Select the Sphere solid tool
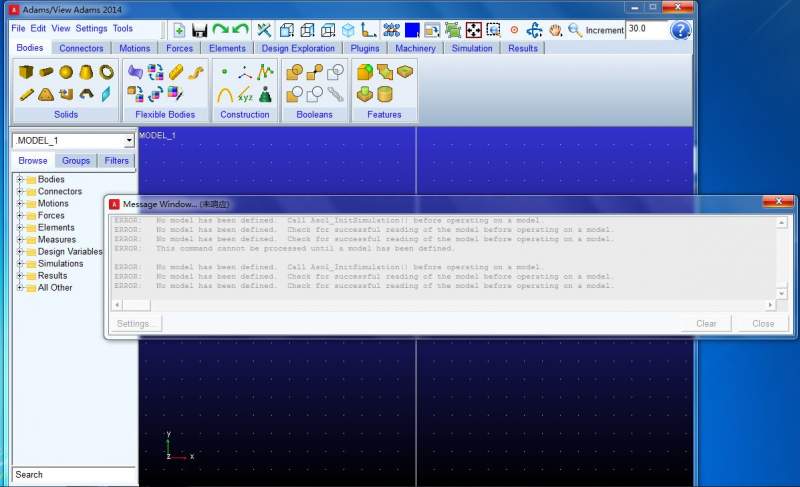Screen dimensions: 800x487 pos(66,72)
